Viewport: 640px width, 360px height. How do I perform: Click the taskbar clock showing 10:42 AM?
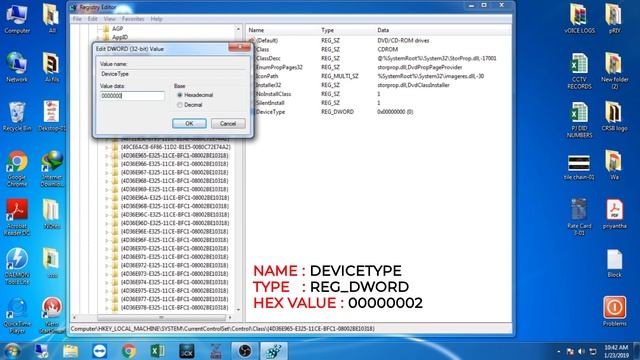pos(616,351)
